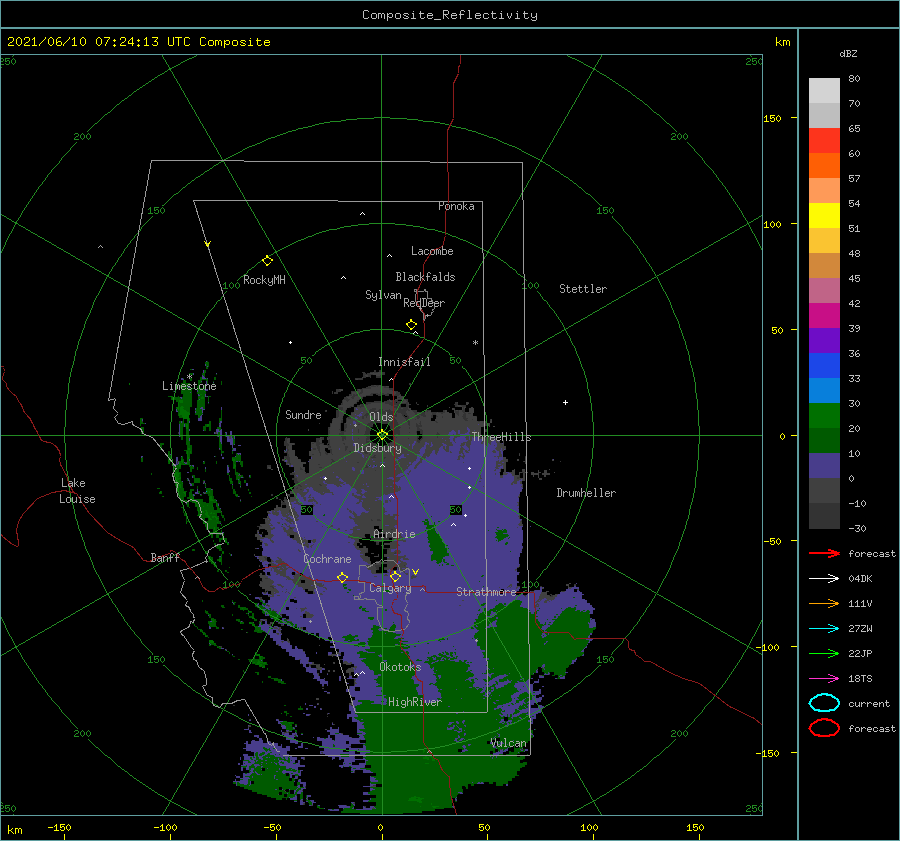Click the 04DK legend label
Image resolution: width=900 pixels, height=841 pixels.
coord(860,578)
